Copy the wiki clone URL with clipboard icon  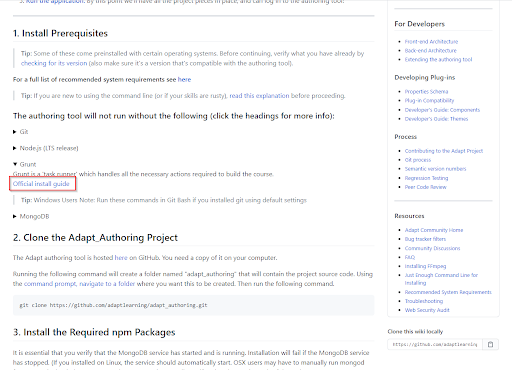(x=490, y=344)
